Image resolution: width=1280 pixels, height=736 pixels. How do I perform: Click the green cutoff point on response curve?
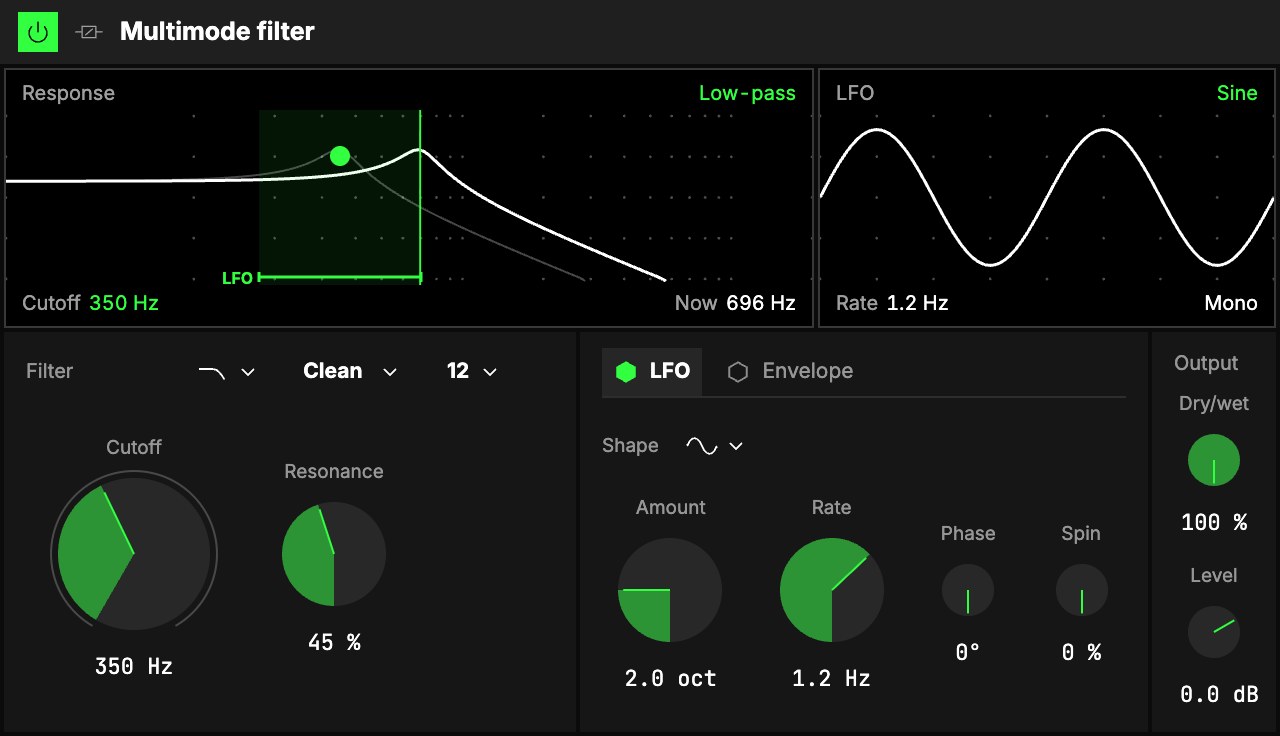(340, 156)
